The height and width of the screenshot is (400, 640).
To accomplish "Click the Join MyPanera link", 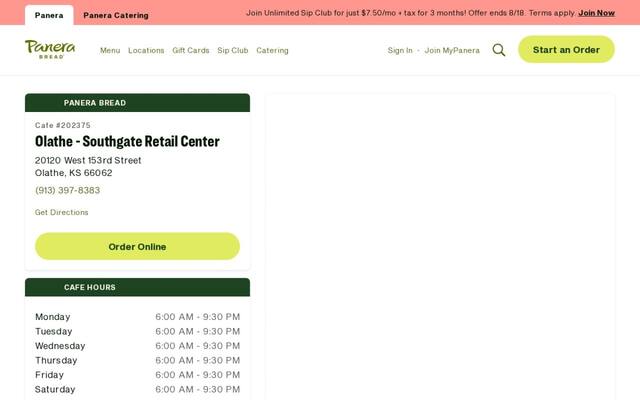I will point(452,50).
